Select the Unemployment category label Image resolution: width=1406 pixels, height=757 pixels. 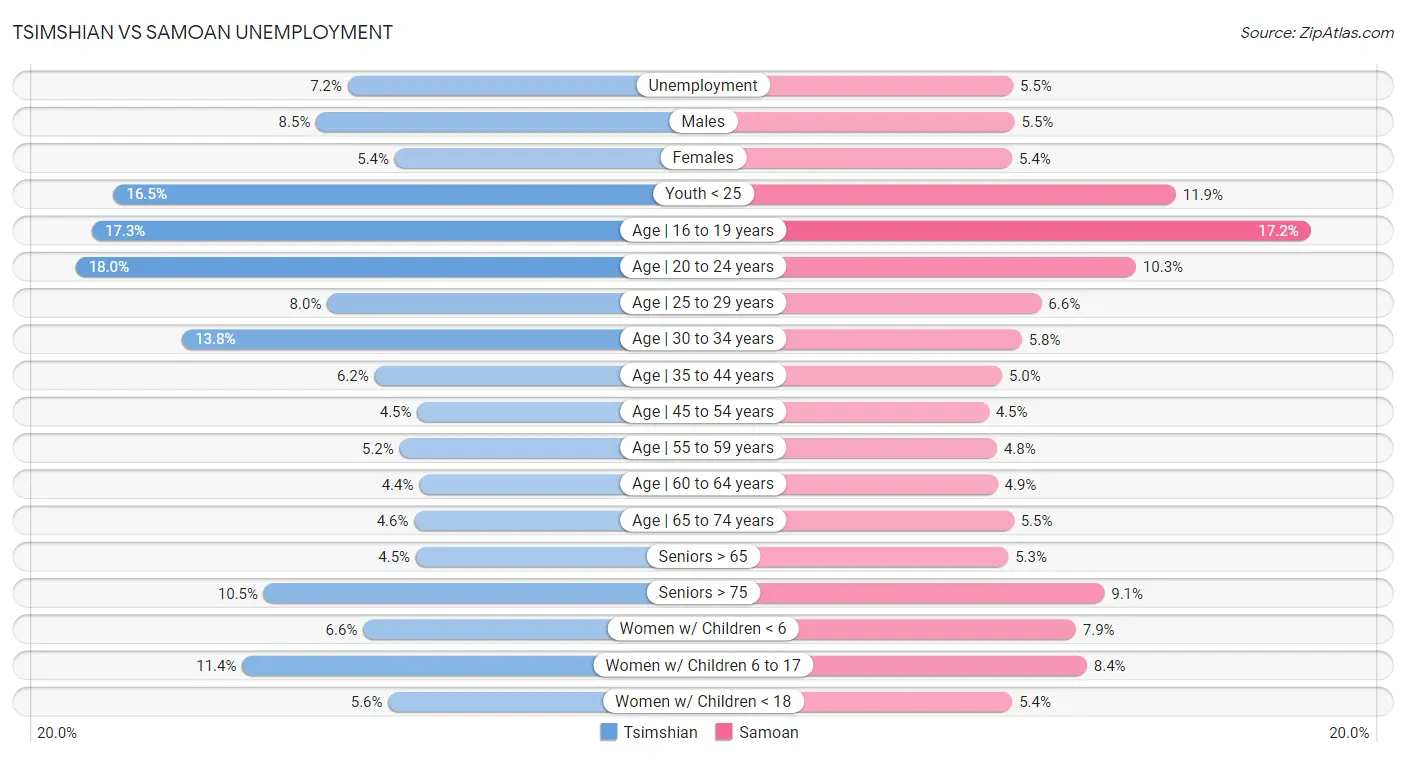pyautogui.click(x=703, y=86)
